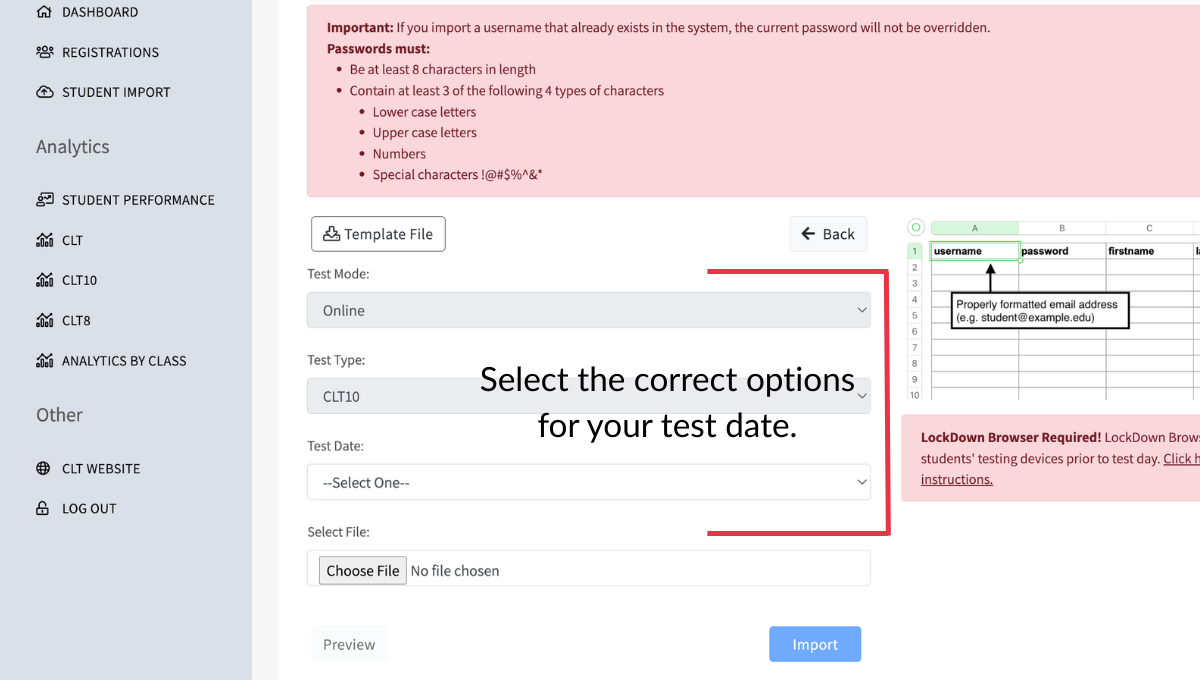Click the lock icon next to Log Out
The height and width of the screenshot is (680, 1200).
(44, 508)
